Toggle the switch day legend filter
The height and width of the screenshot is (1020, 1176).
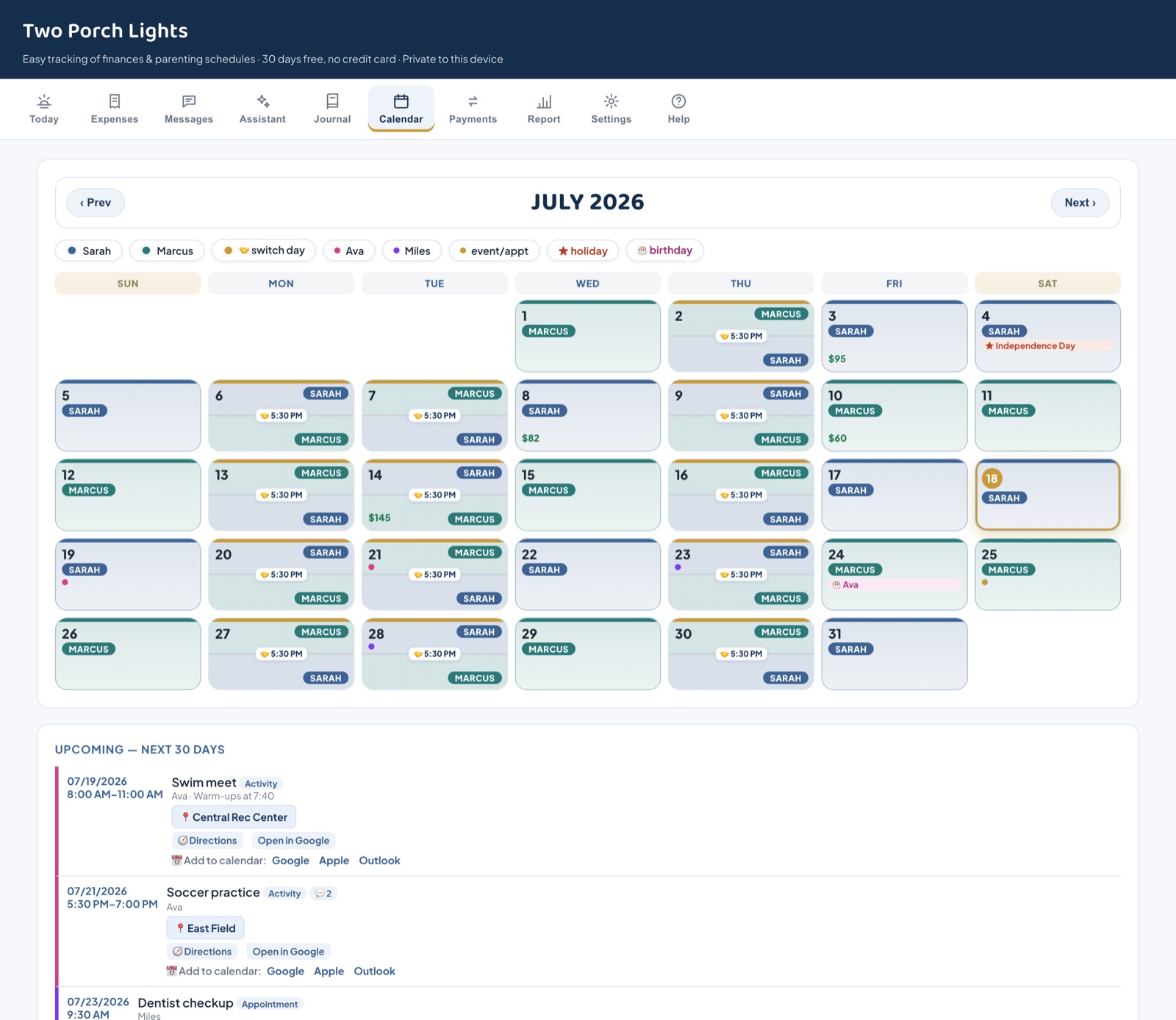pos(264,251)
